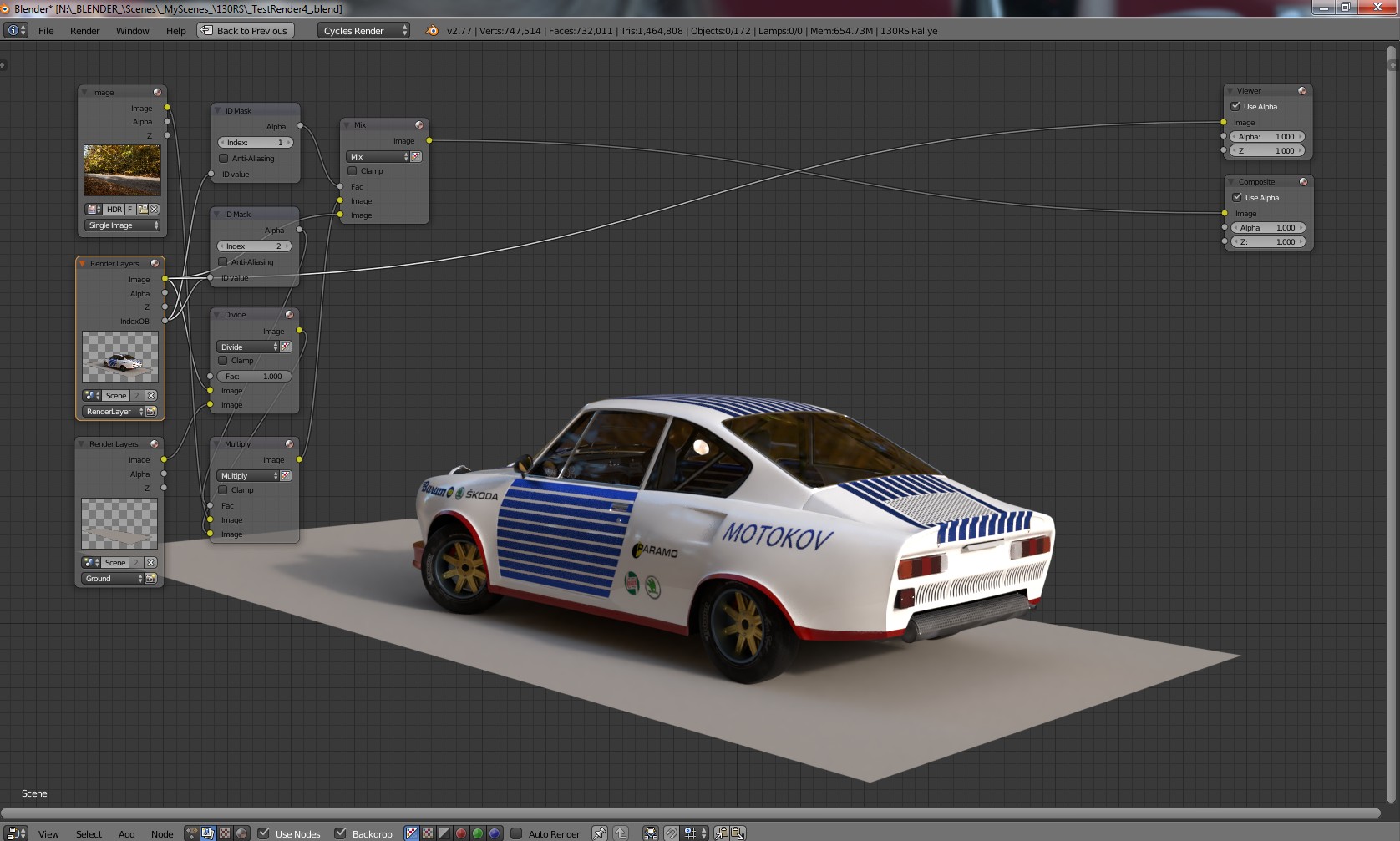Enable Anti-Aliasing on ID Mask index 1
The height and width of the screenshot is (841, 1400).
click(x=224, y=158)
